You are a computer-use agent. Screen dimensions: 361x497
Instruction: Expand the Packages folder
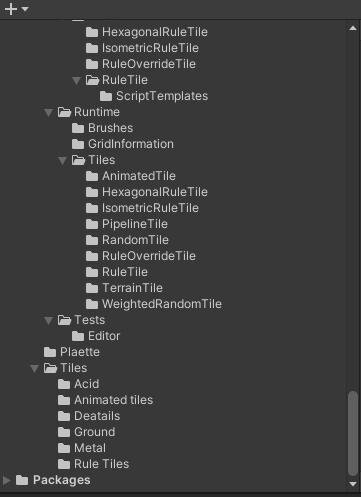coord(6,480)
